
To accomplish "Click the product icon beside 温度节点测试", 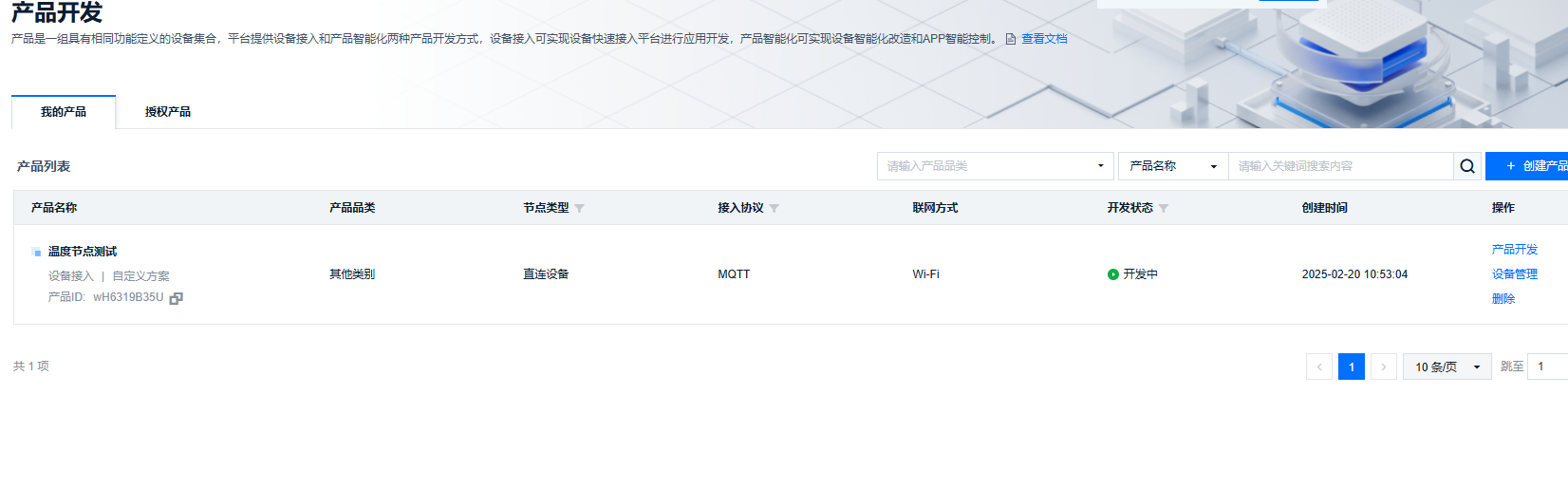I will (x=36, y=253).
